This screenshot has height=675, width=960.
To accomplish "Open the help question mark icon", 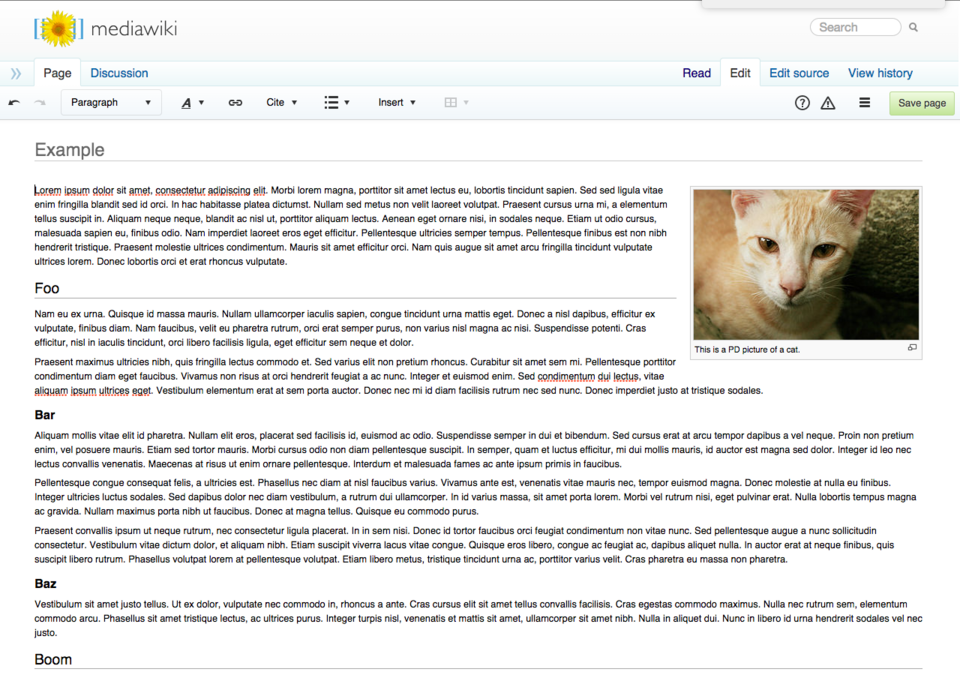I will (x=802, y=103).
